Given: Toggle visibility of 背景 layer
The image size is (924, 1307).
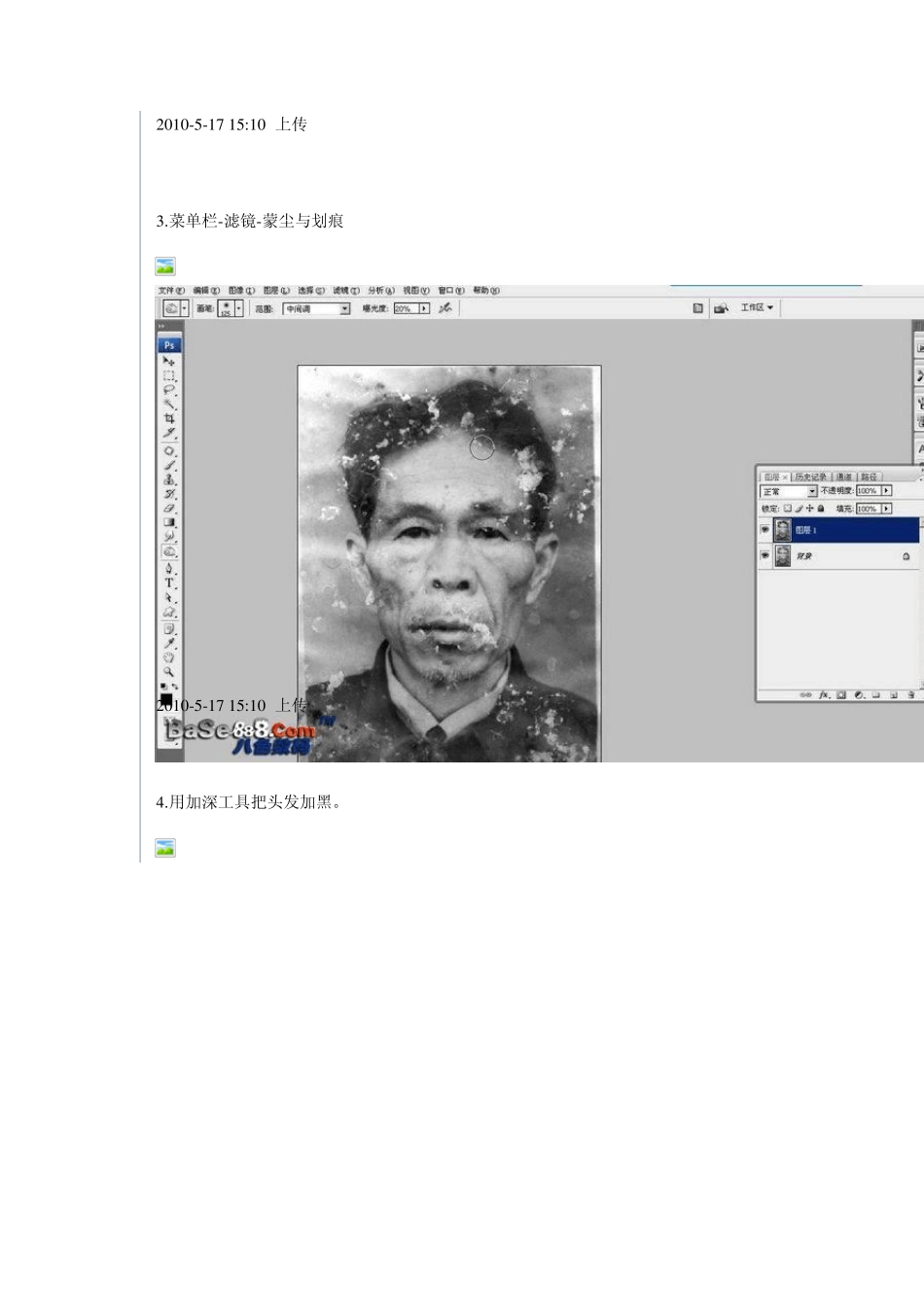Looking at the screenshot, I should [x=764, y=556].
